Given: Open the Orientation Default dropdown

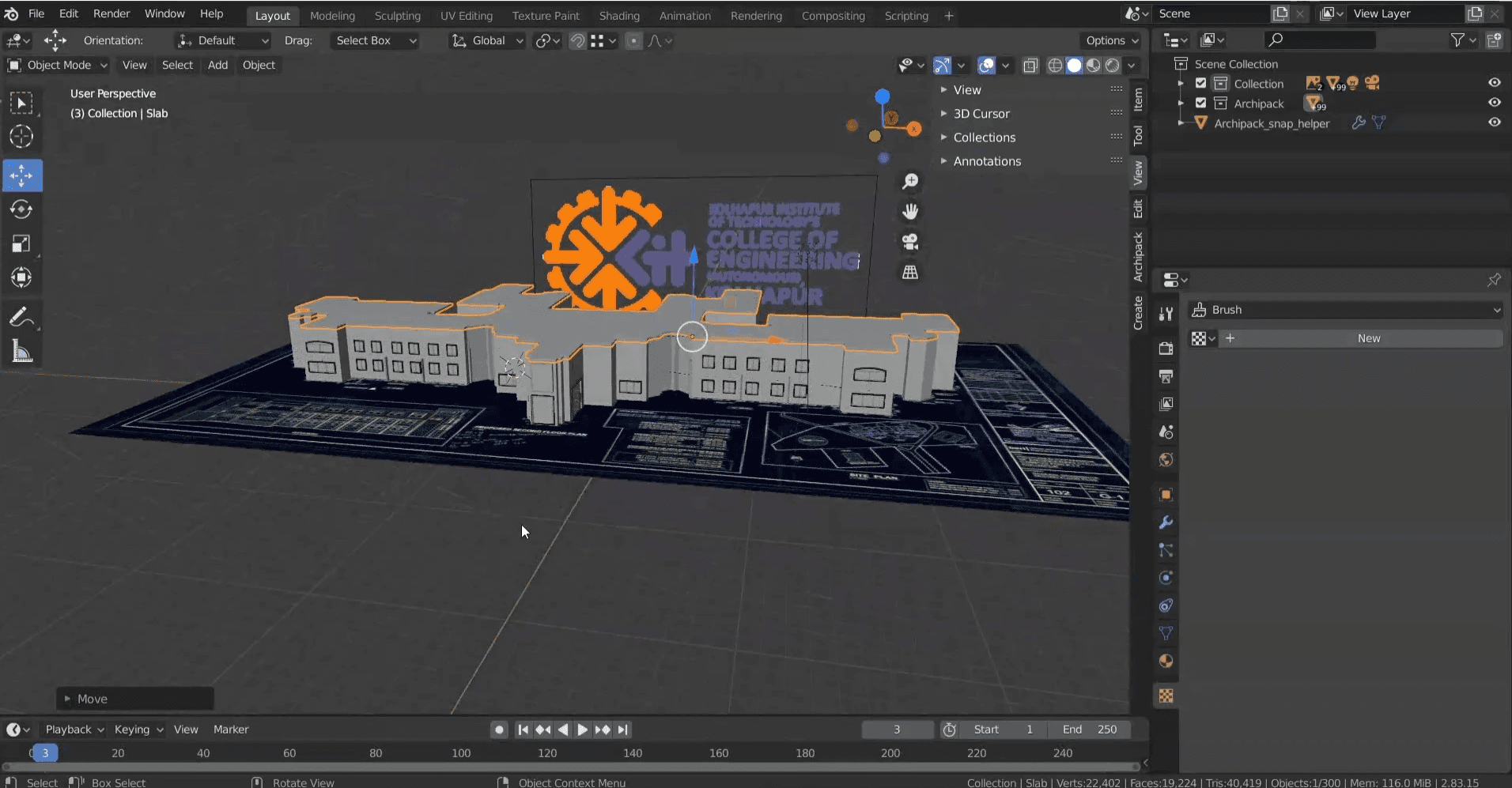Looking at the screenshot, I should click(222, 40).
